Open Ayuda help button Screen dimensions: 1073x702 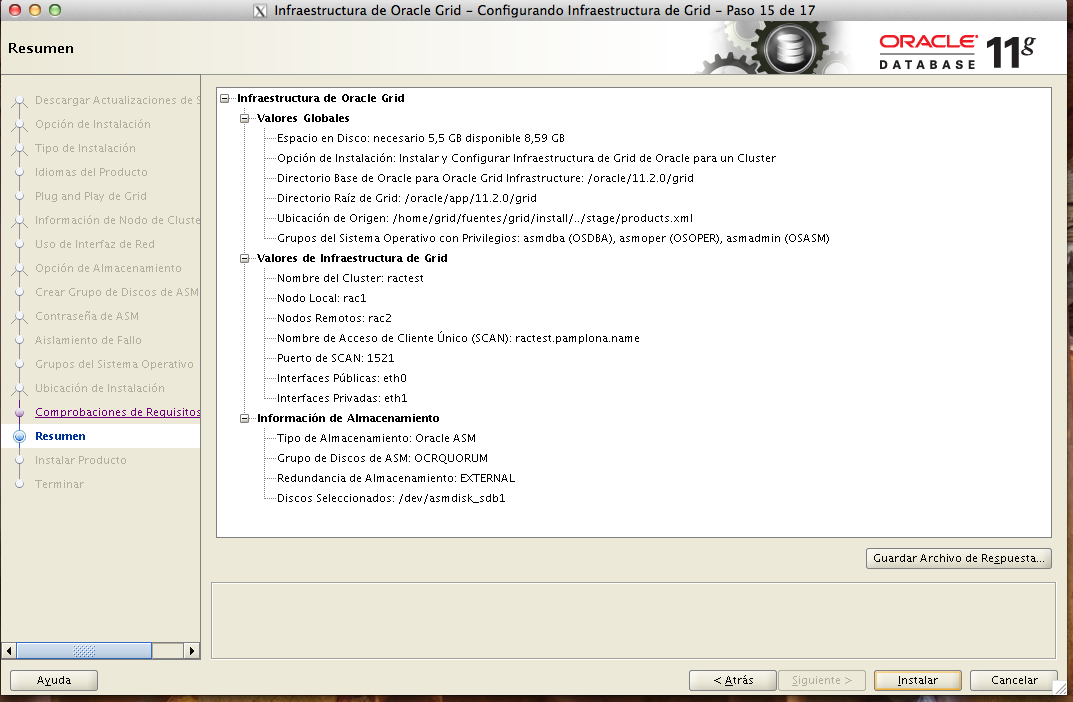point(54,680)
